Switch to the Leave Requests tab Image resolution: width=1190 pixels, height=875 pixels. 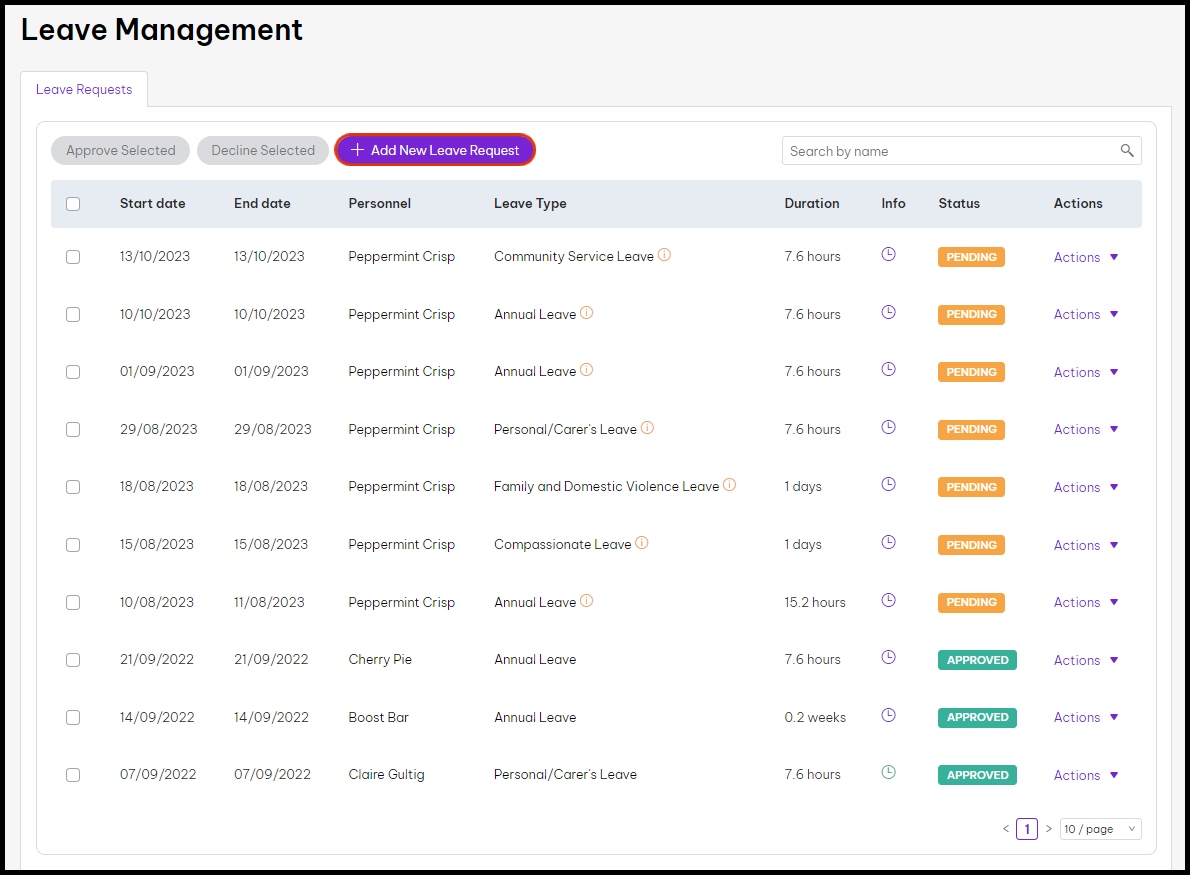[84, 89]
